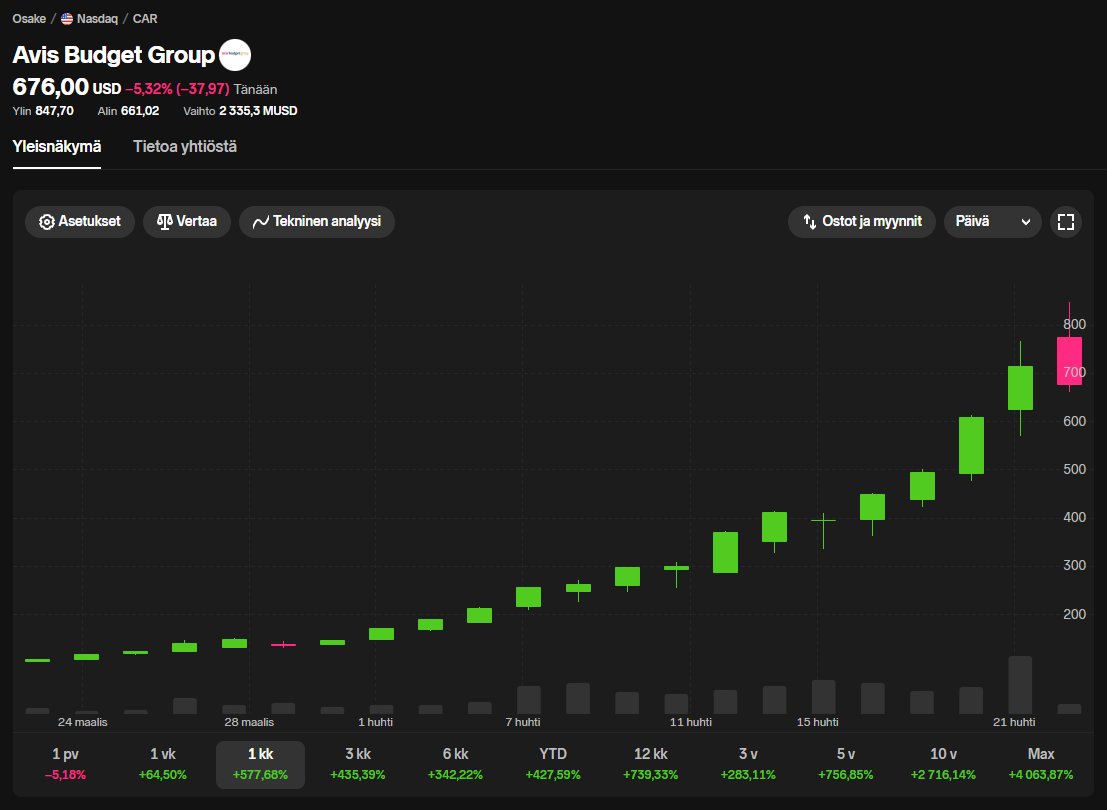Expand the Päivä interval dropdown
Image resolution: width=1107 pixels, height=810 pixels.
pyautogui.click(x=993, y=222)
